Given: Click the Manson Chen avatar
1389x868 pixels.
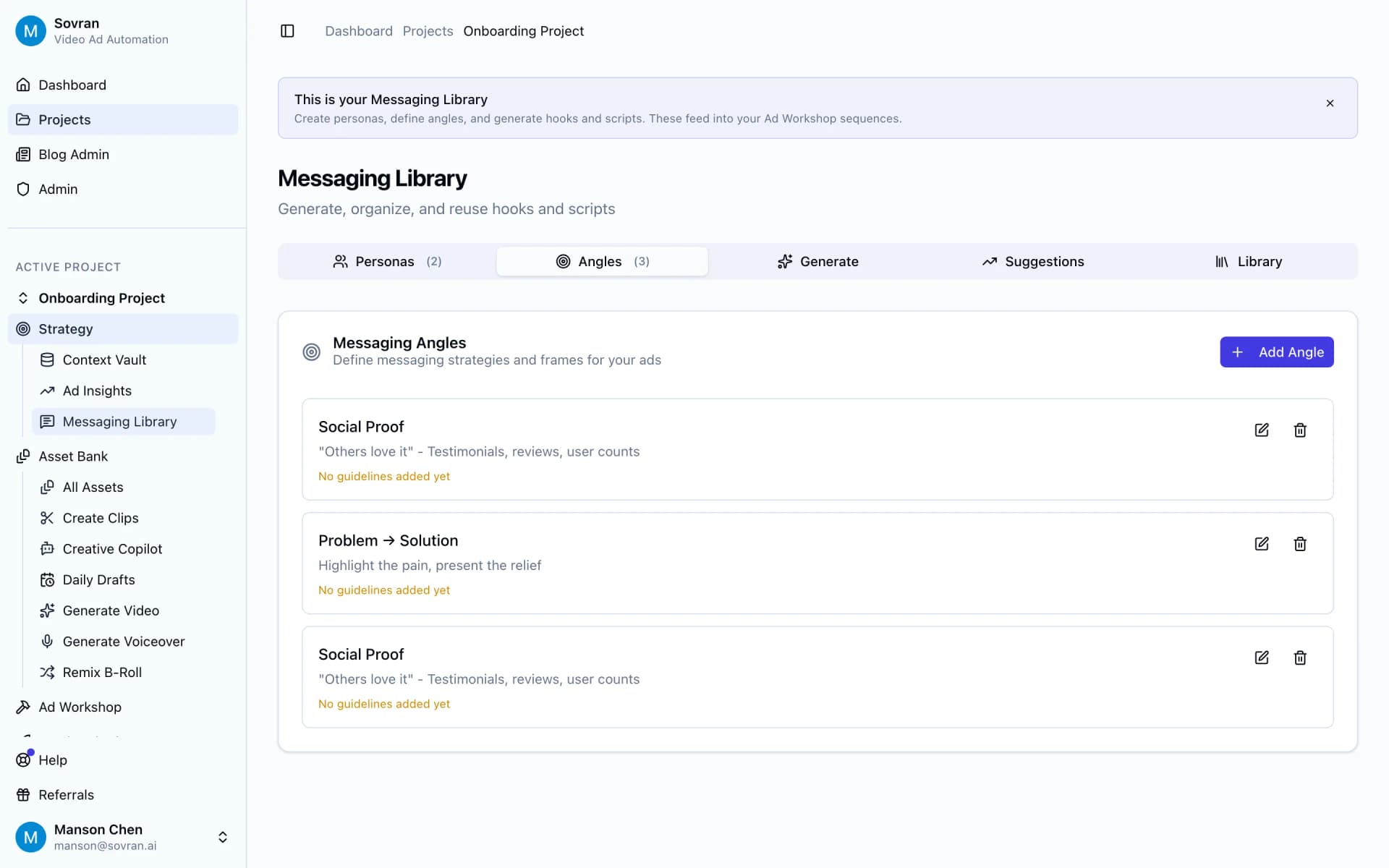Looking at the screenshot, I should point(30,837).
